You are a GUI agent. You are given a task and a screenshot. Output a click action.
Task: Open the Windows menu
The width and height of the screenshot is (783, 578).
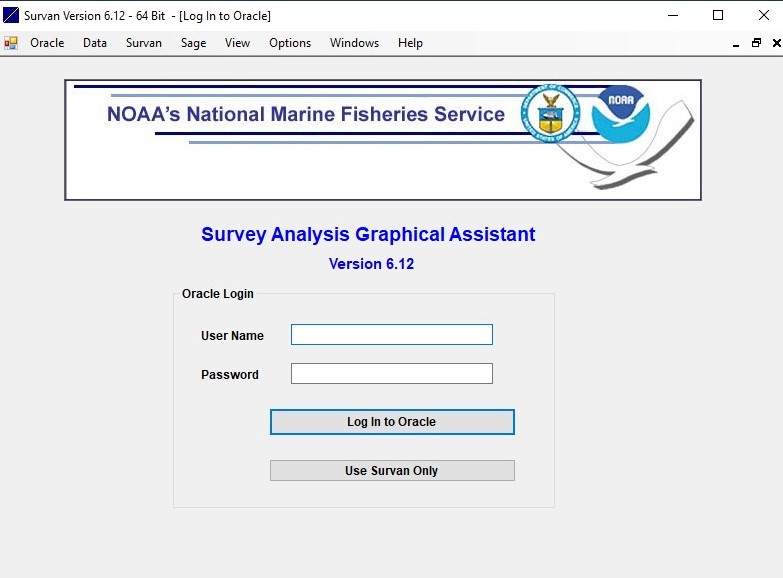354,43
